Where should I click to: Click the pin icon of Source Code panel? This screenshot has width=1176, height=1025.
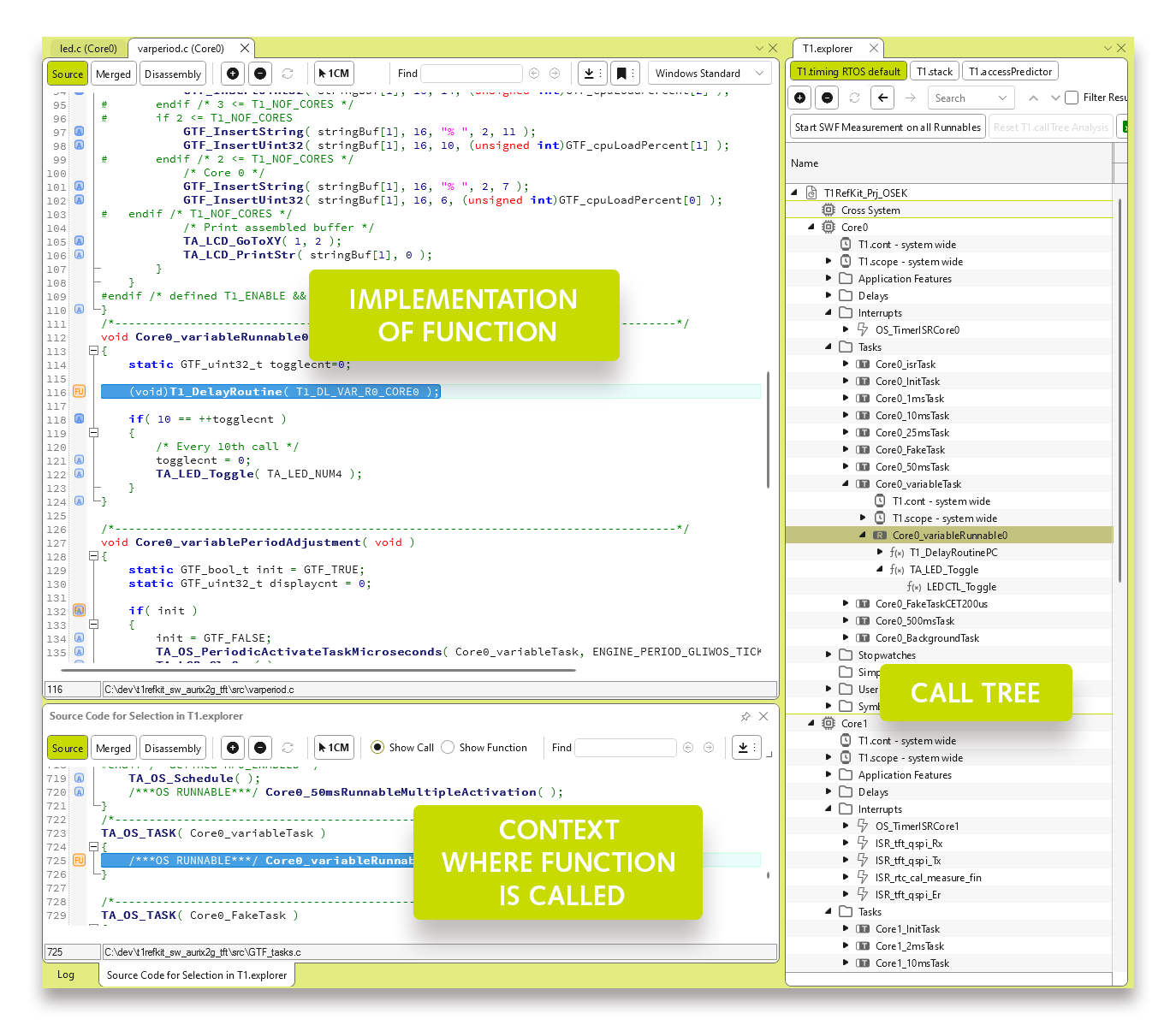click(745, 716)
